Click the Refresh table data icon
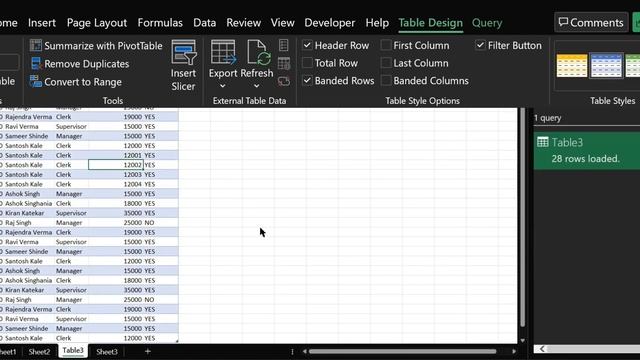Image resolution: width=640 pixels, height=360 pixels. click(259, 52)
